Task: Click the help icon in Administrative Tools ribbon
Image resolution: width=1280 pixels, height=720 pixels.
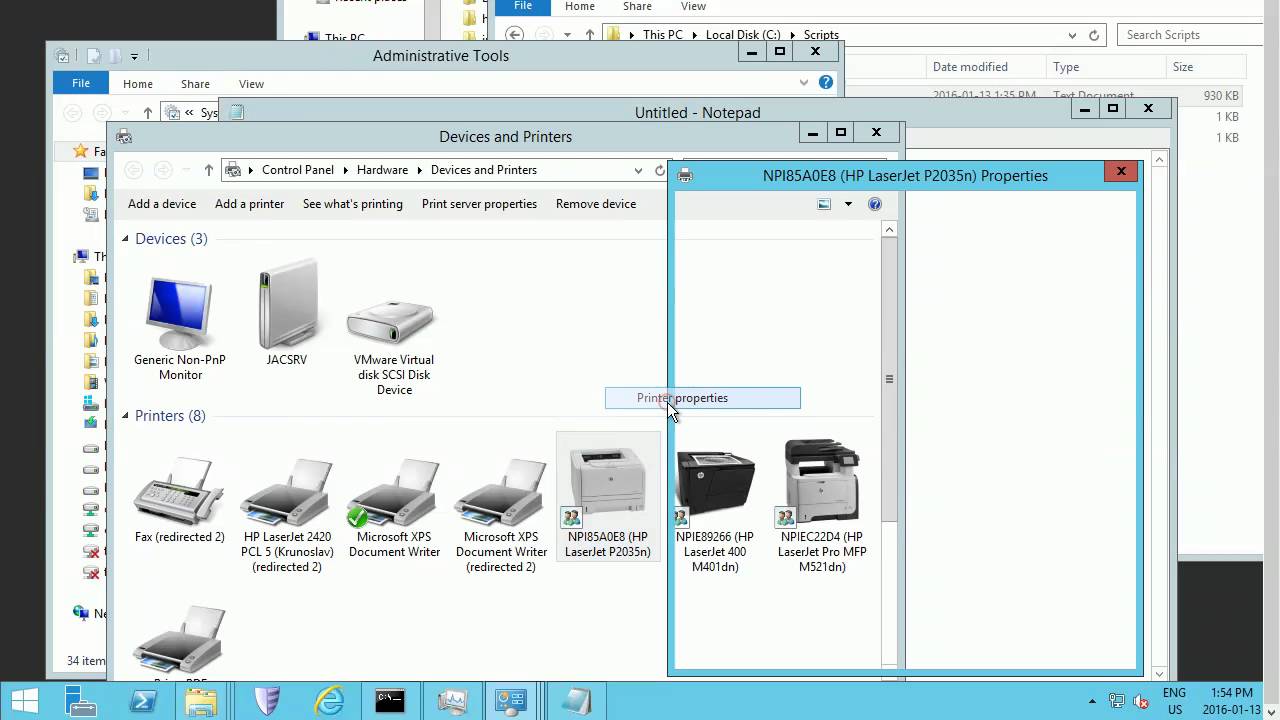Action: tap(826, 83)
